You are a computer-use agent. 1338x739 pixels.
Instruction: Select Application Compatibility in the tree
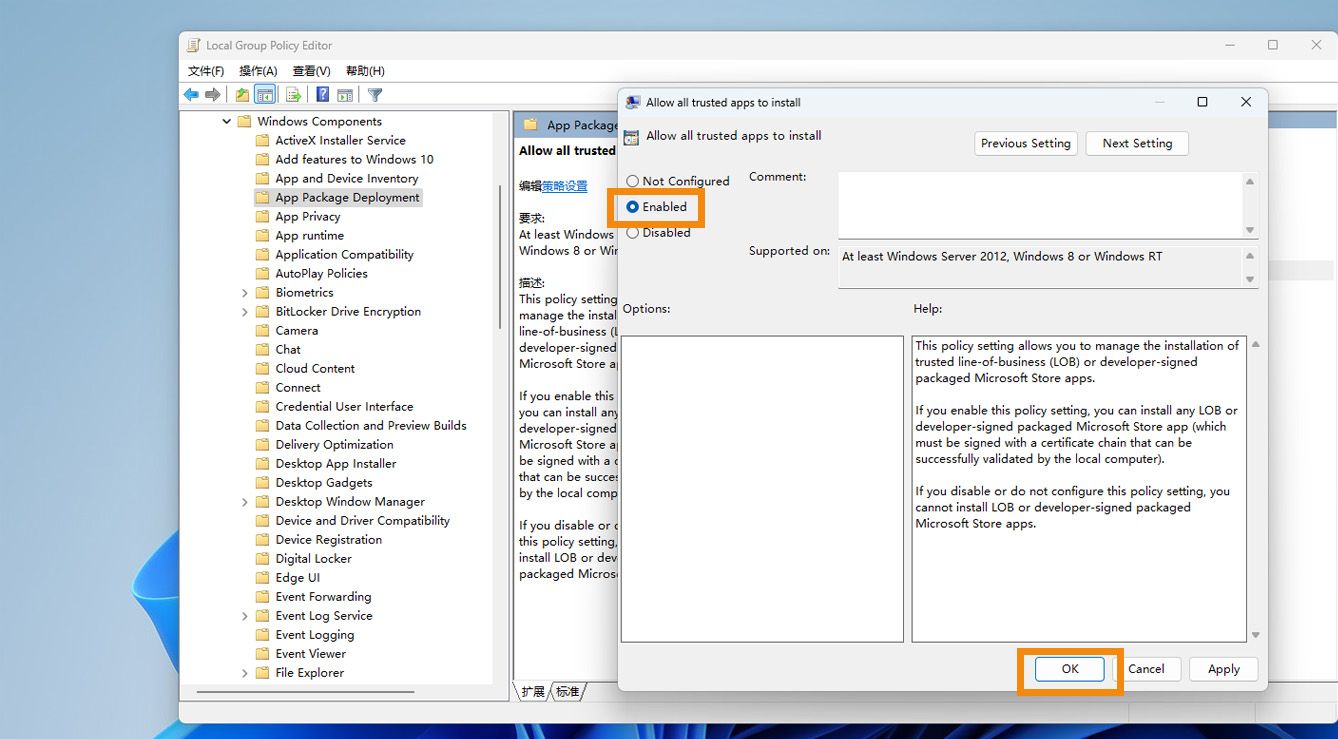point(344,254)
